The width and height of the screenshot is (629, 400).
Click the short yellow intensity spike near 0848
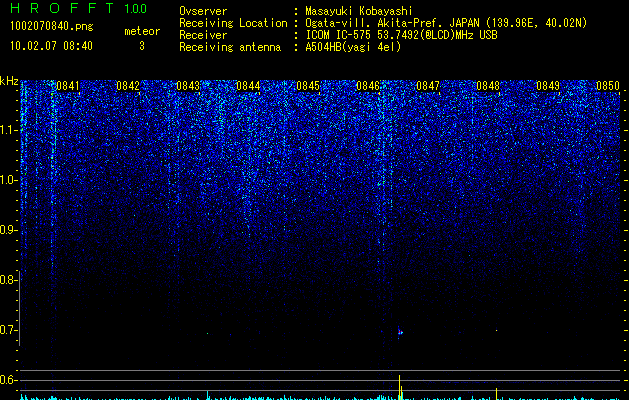pos(497,394)
